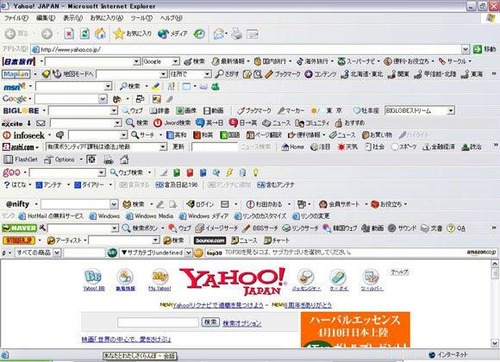This screenshot has width=500, height=362.
Task: Open the Mail icon in toolbar
Action: [x=219, y=34]
